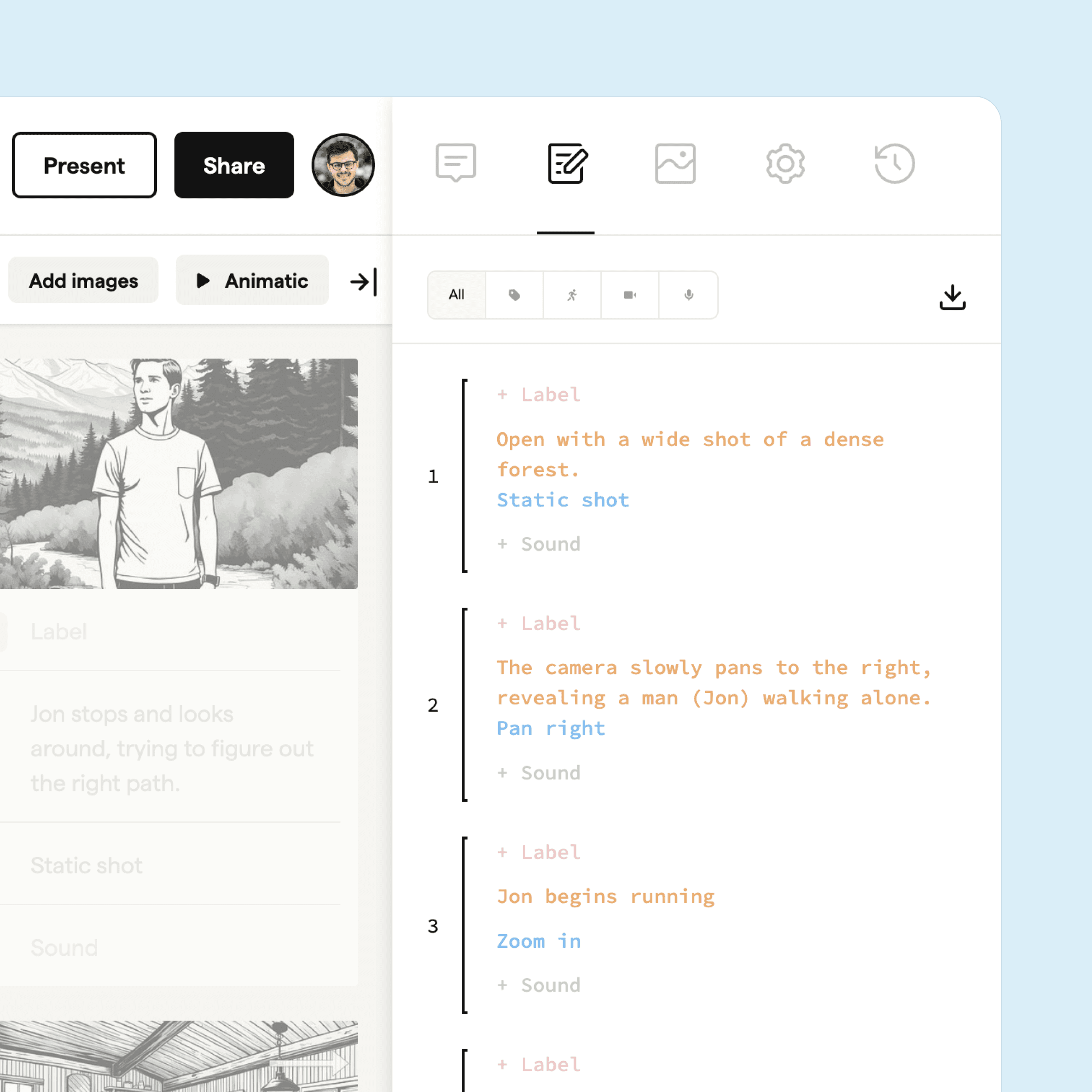Toggle the 'All' filter tab
The width and height of the screenshot is (1092, 1092).
point(456,294)
